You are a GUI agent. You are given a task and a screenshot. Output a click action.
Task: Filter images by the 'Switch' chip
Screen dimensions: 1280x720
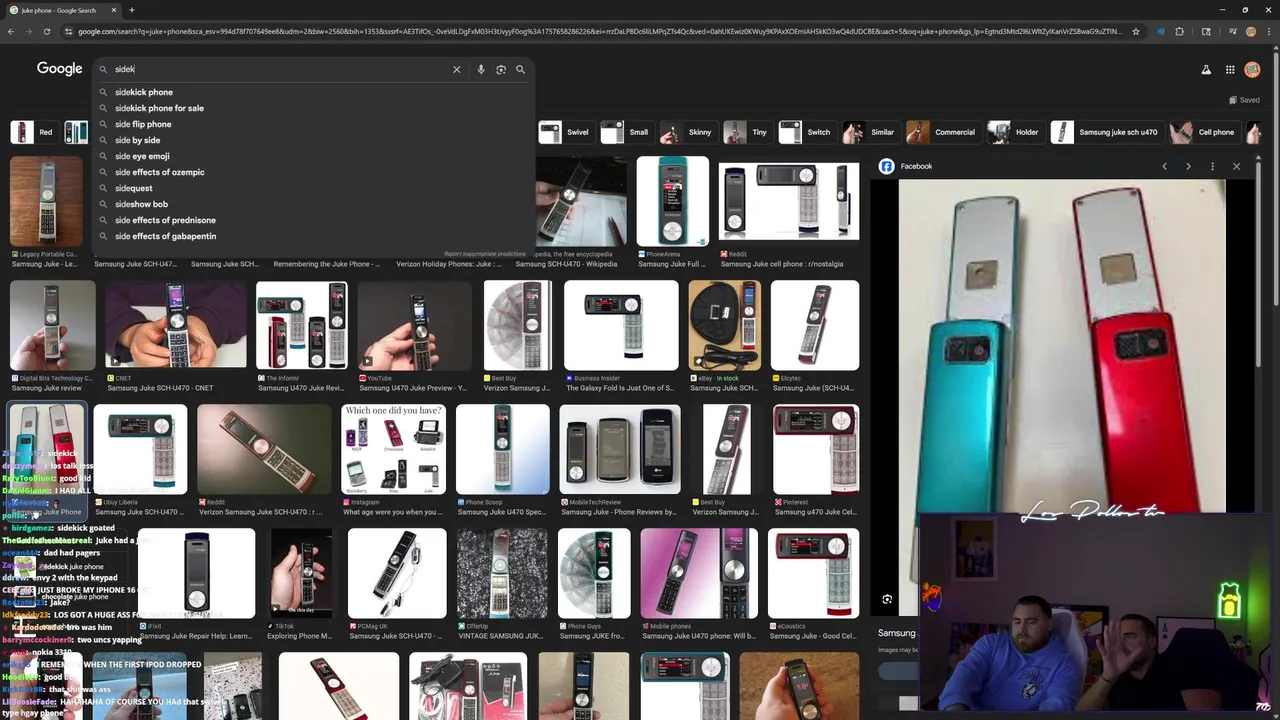tap(806, 132)
